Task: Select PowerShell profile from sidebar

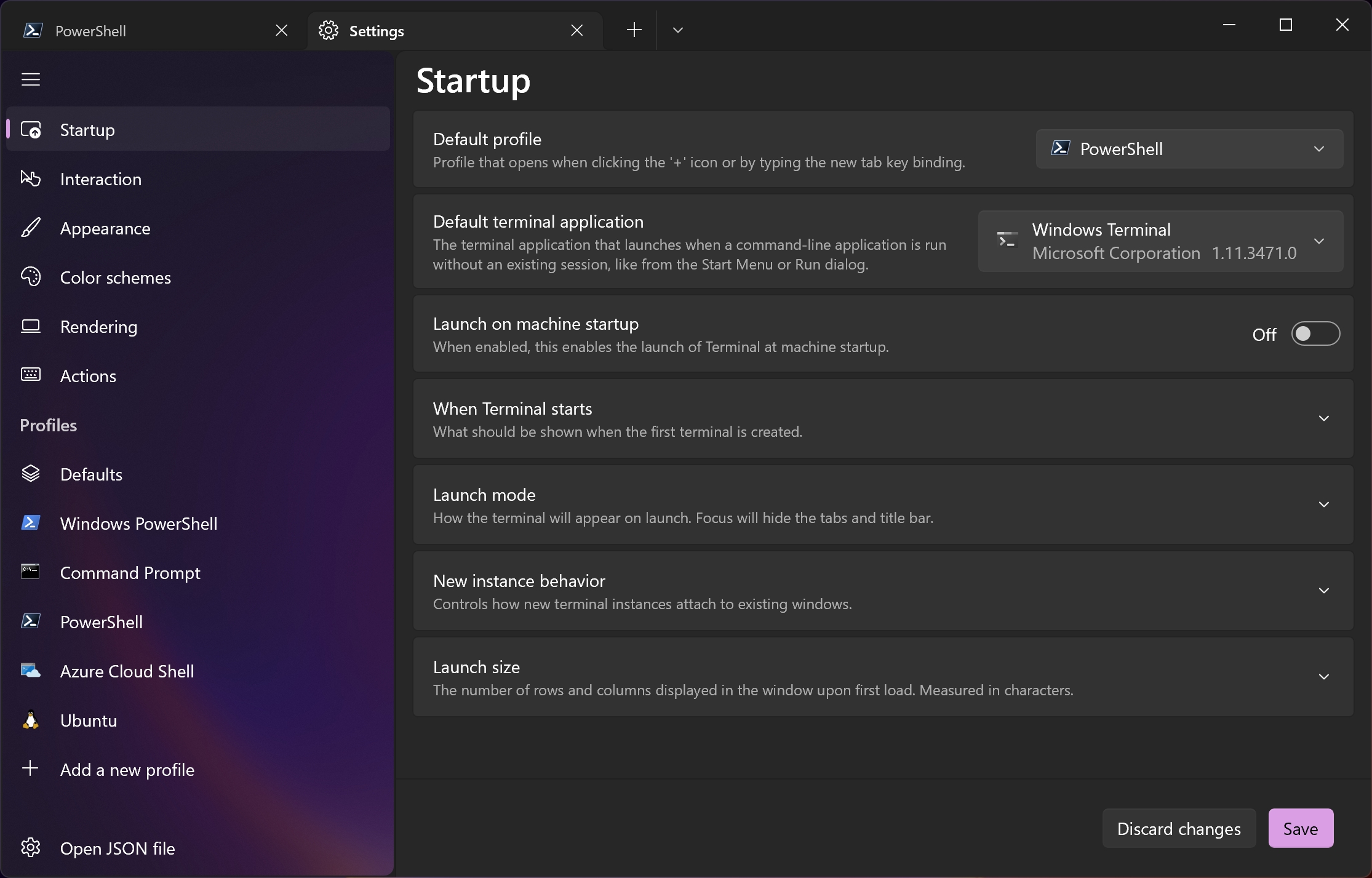Action: (x=101, y=621)
